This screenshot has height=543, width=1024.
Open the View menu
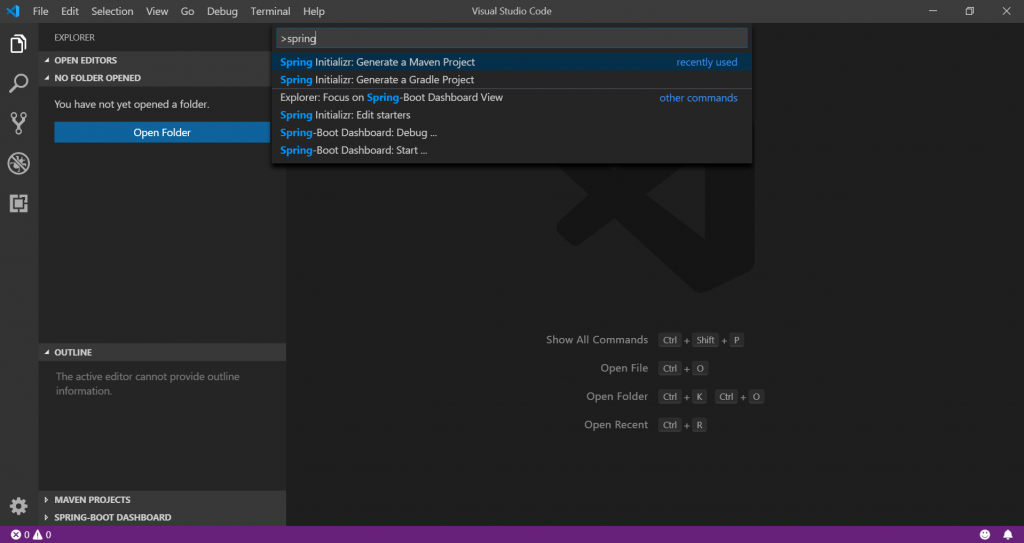[157, 11]
